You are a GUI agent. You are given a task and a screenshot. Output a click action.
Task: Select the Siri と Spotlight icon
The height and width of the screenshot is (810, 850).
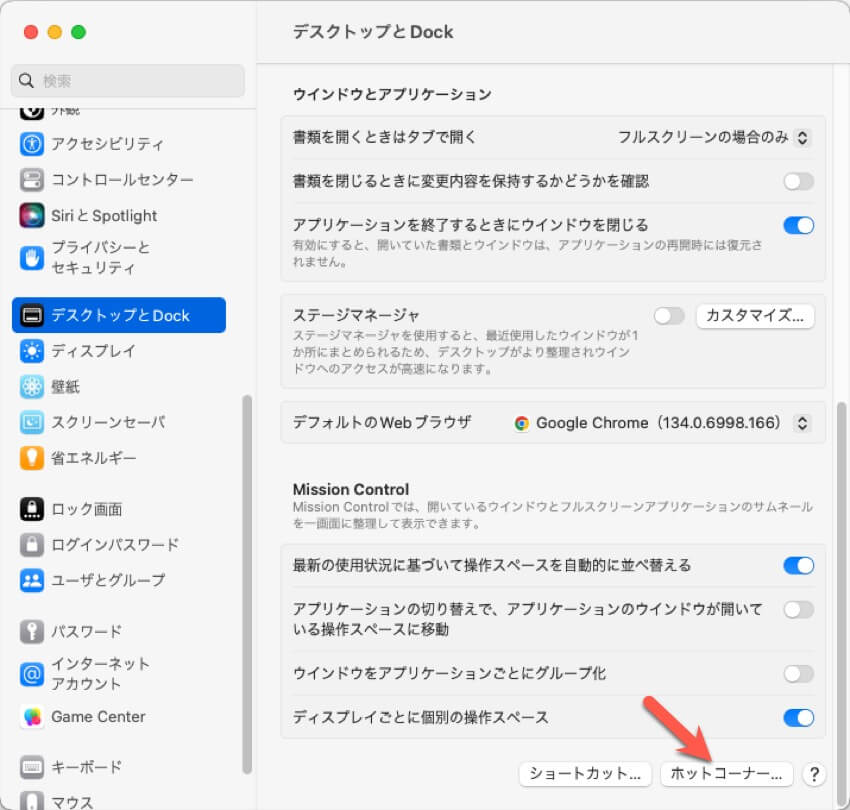[32, 215]
